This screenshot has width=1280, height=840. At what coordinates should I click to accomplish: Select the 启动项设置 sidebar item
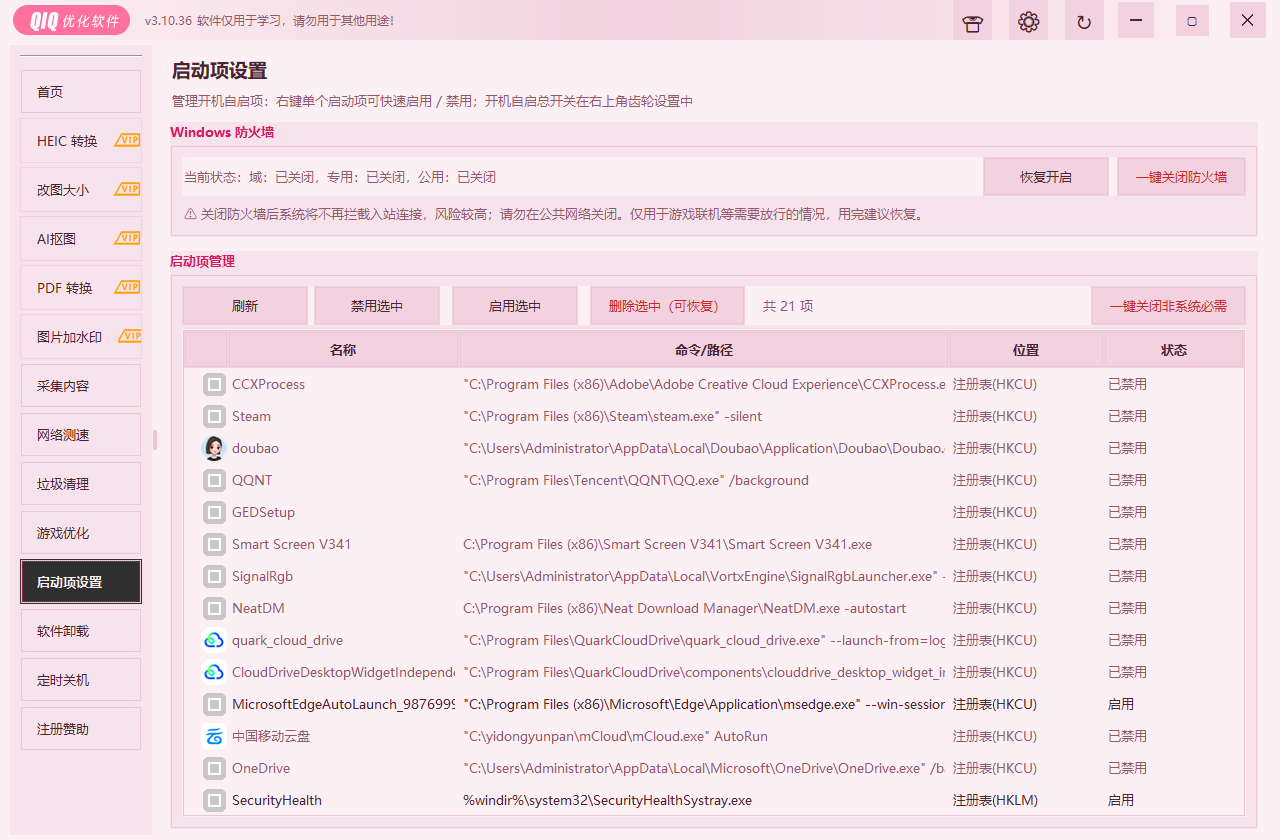[81, 582]
